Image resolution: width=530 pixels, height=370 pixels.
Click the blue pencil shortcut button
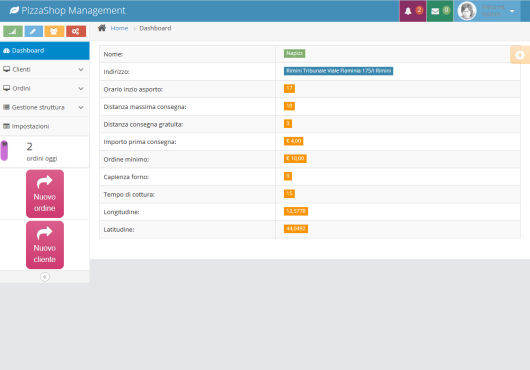pyautogui.click(x=33, y=31)
